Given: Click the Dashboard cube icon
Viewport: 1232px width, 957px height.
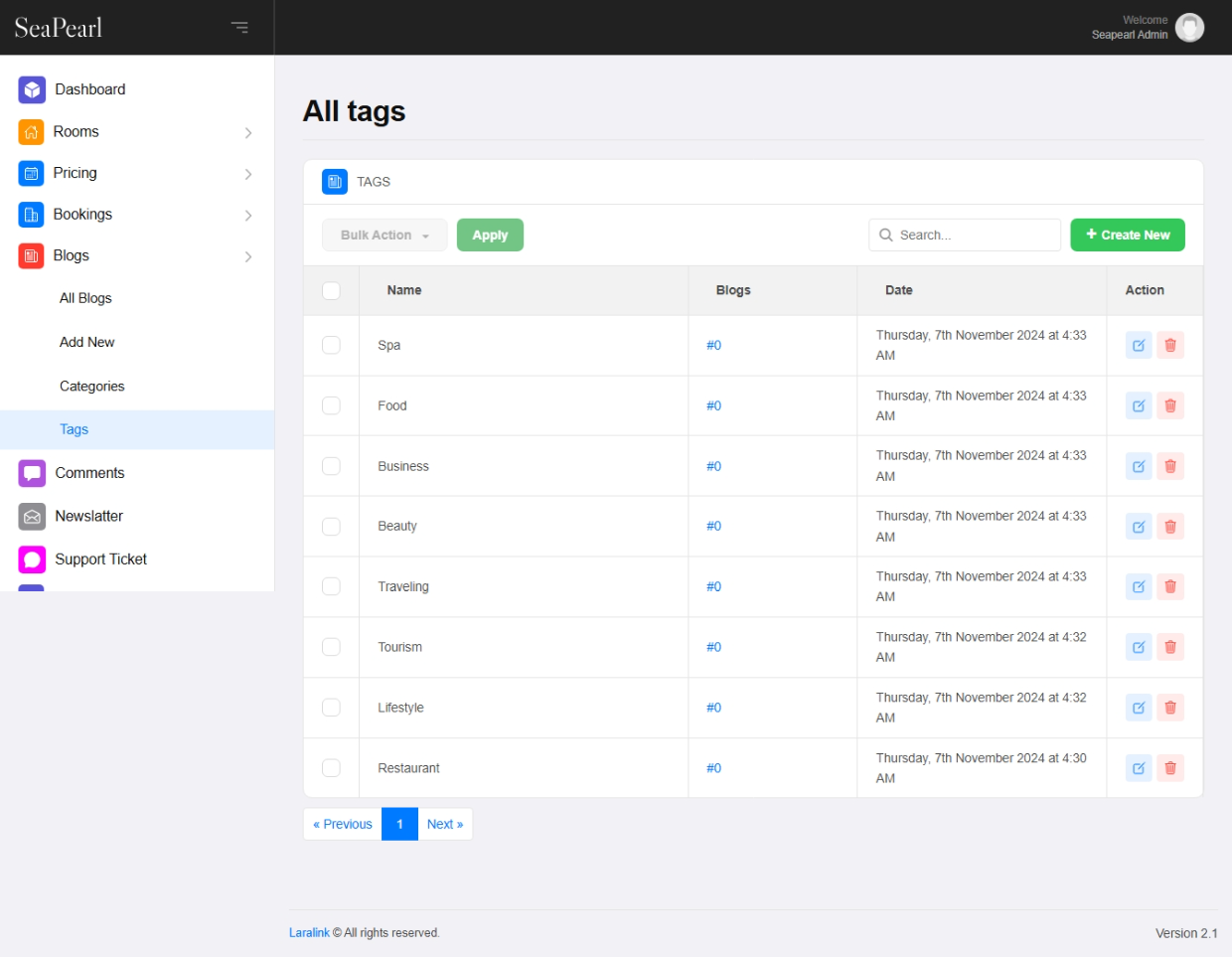Looking at the screenshot, I should [32, 89].
